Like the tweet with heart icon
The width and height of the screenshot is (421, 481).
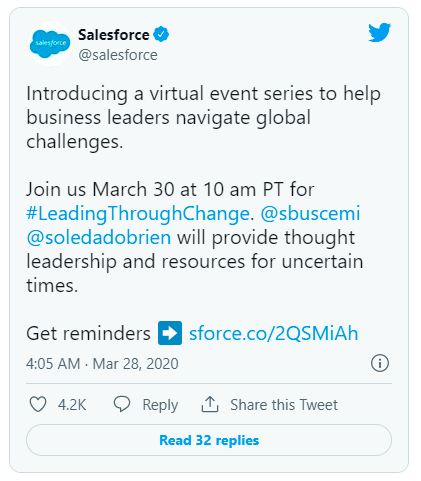coord(38,404)
